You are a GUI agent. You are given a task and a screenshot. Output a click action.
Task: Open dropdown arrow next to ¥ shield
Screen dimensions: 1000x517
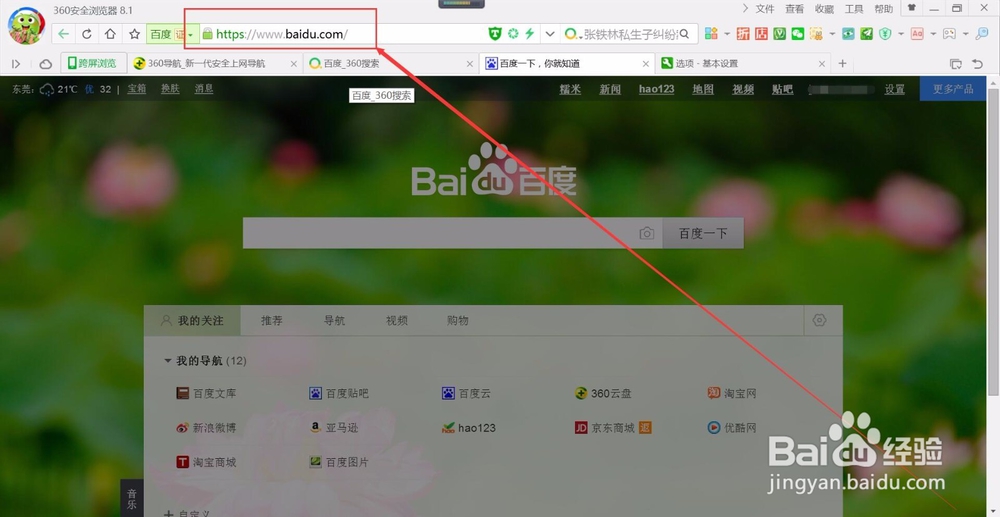point(900,34)
